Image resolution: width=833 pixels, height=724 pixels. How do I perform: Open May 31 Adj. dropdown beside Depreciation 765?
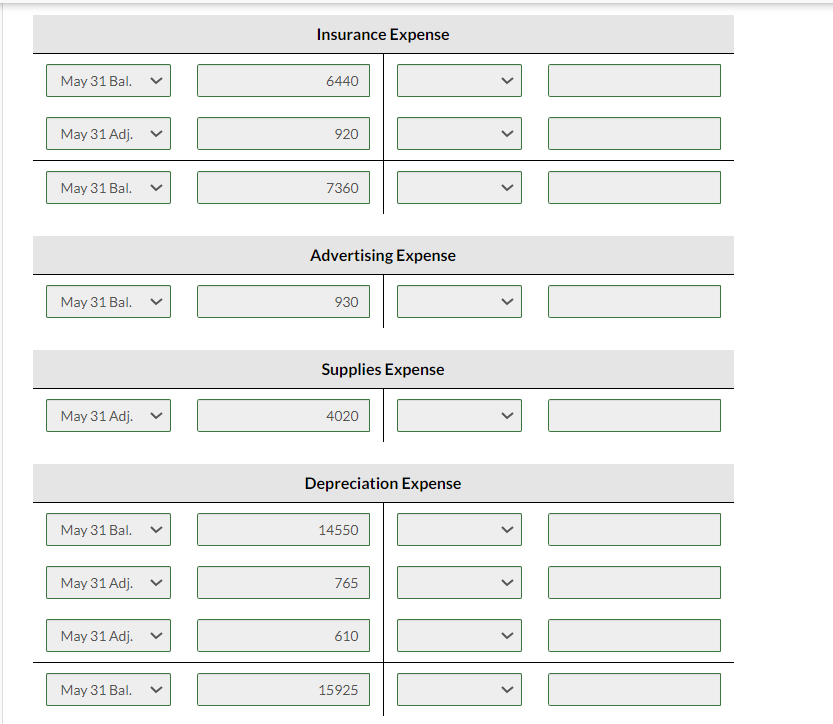tap(108, 583)
